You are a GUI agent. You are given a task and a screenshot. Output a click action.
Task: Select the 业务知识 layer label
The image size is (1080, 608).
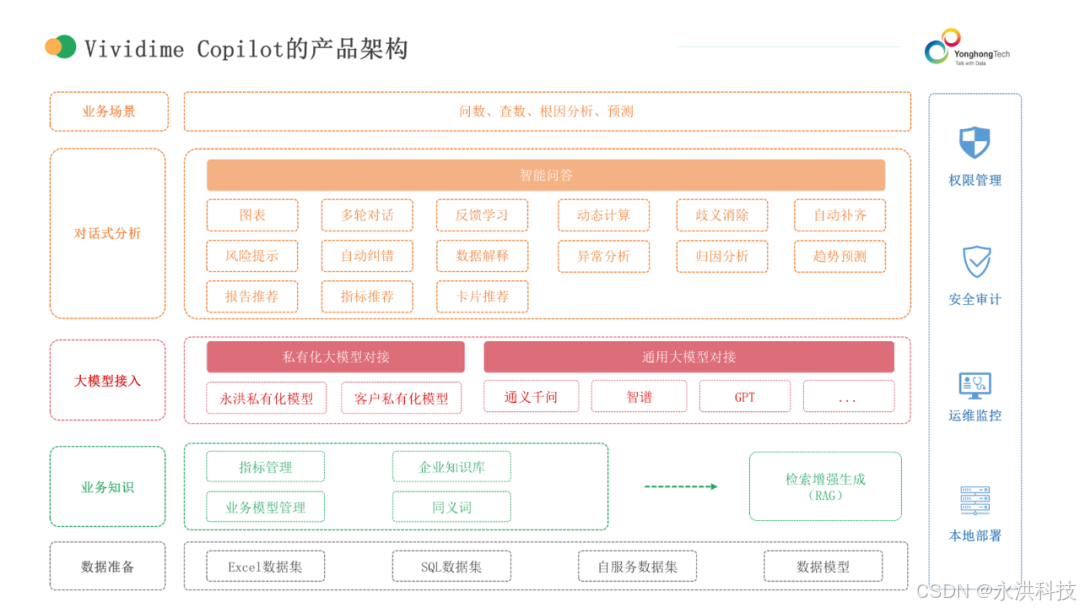(107, 488)
